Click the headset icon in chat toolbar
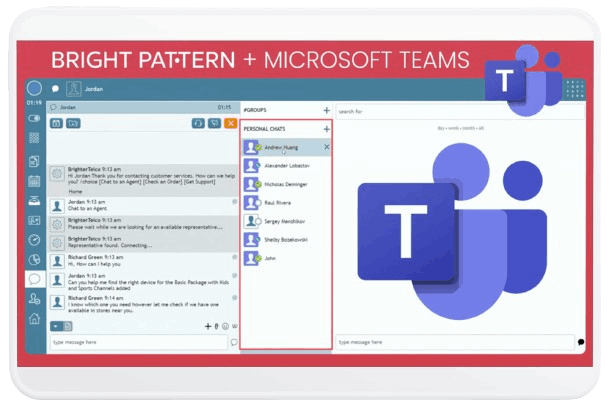 pyautogui.click(x=199, y=124)
